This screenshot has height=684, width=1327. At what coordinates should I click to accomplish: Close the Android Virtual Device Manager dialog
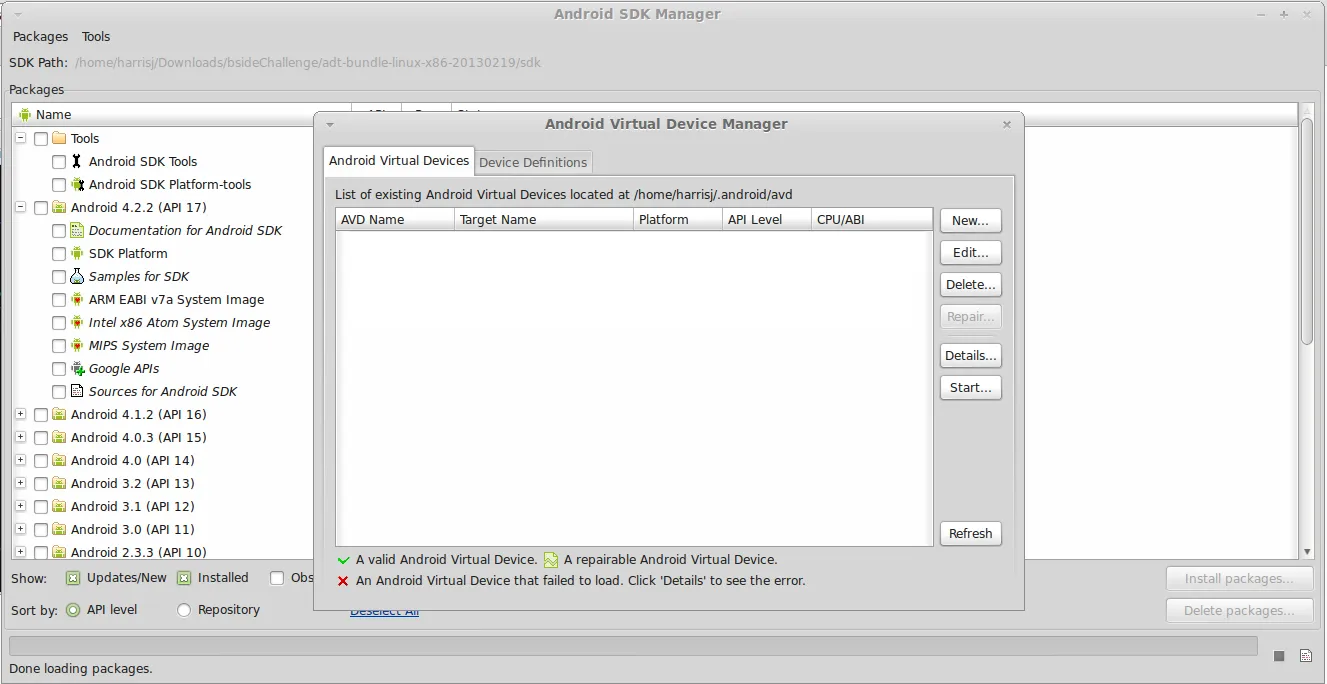click(x=1007, y=125)
